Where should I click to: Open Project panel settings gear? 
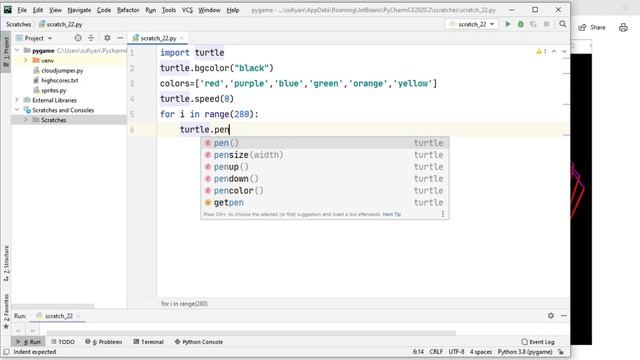107,38
